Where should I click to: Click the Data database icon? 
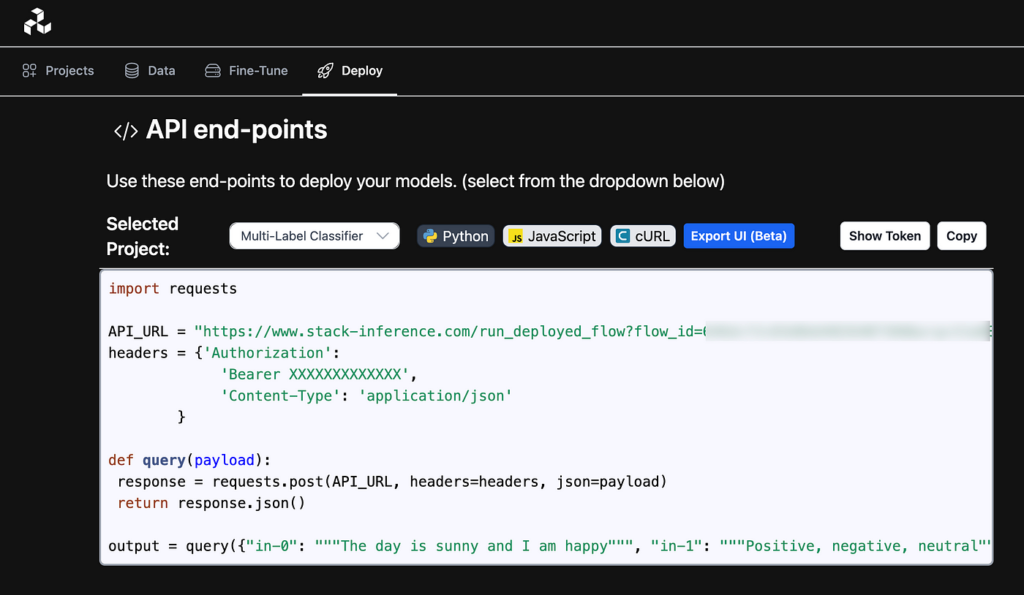tap(132, 71)
